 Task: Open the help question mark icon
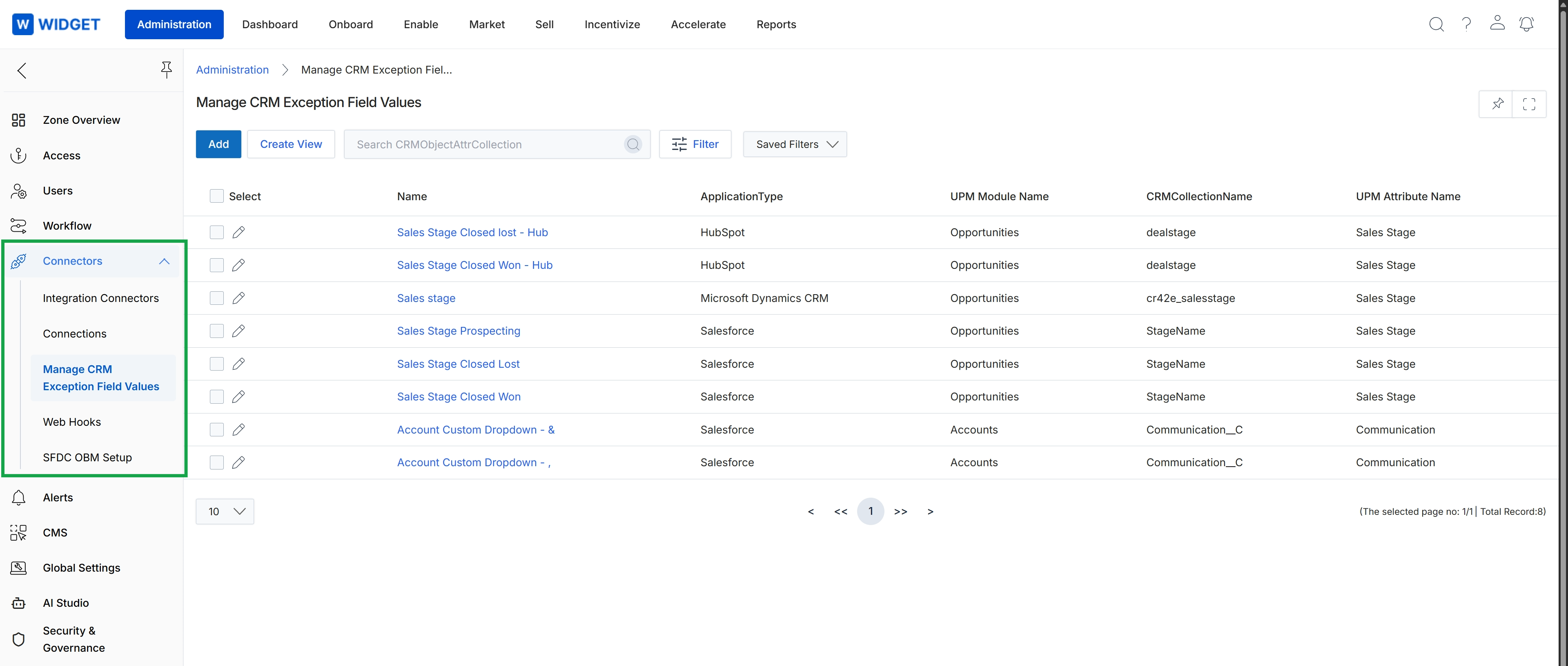tap(1466, 25)
